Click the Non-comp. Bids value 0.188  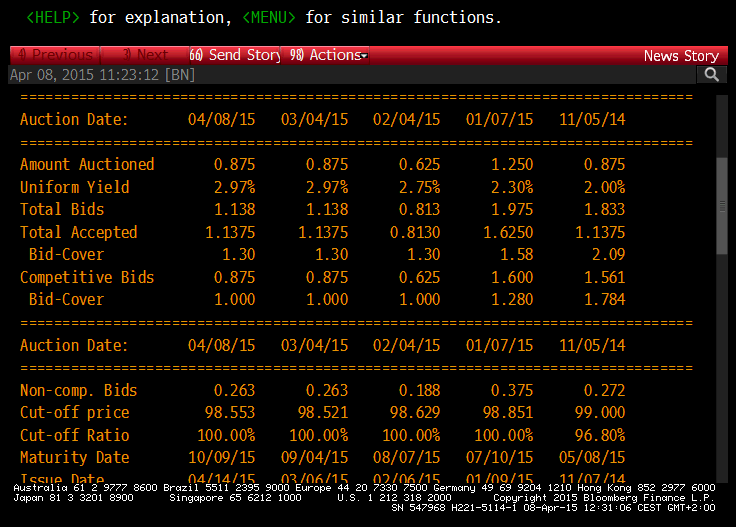[420, 390]
